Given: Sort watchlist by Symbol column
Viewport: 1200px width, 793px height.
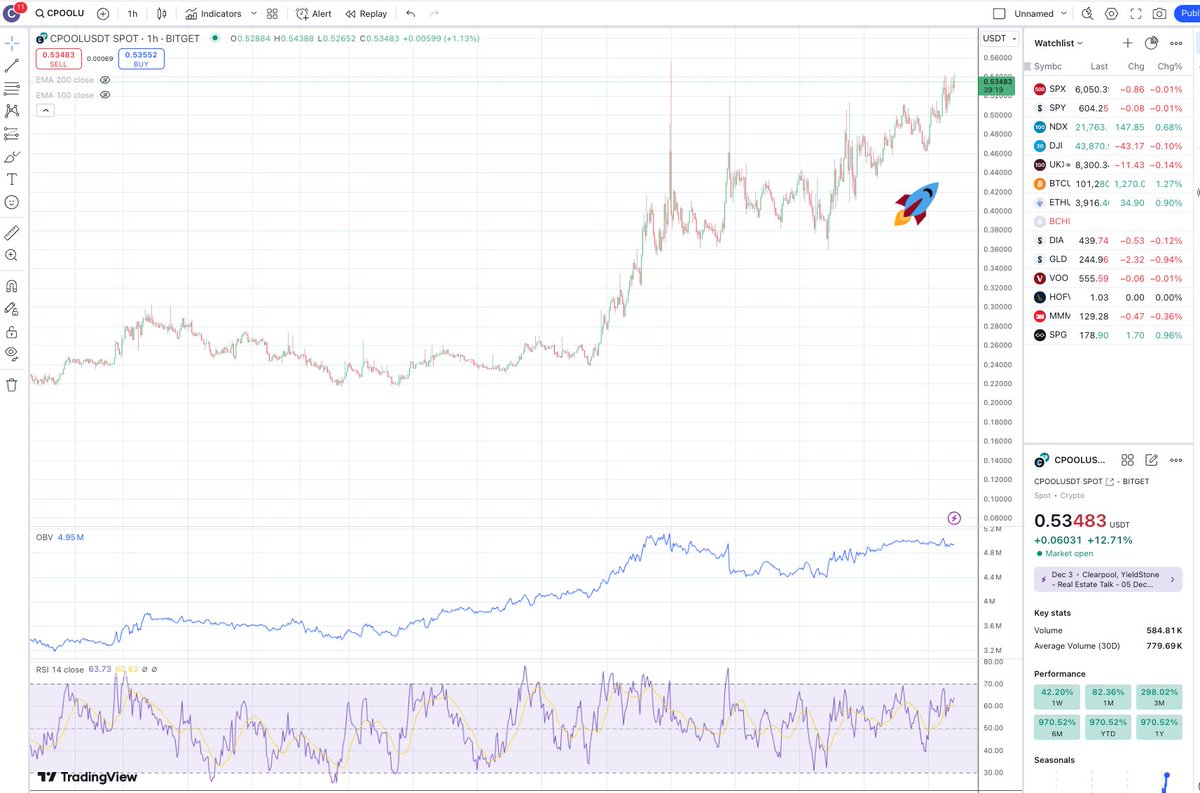Looking at the screenshot, I should tap(1049, 66).
